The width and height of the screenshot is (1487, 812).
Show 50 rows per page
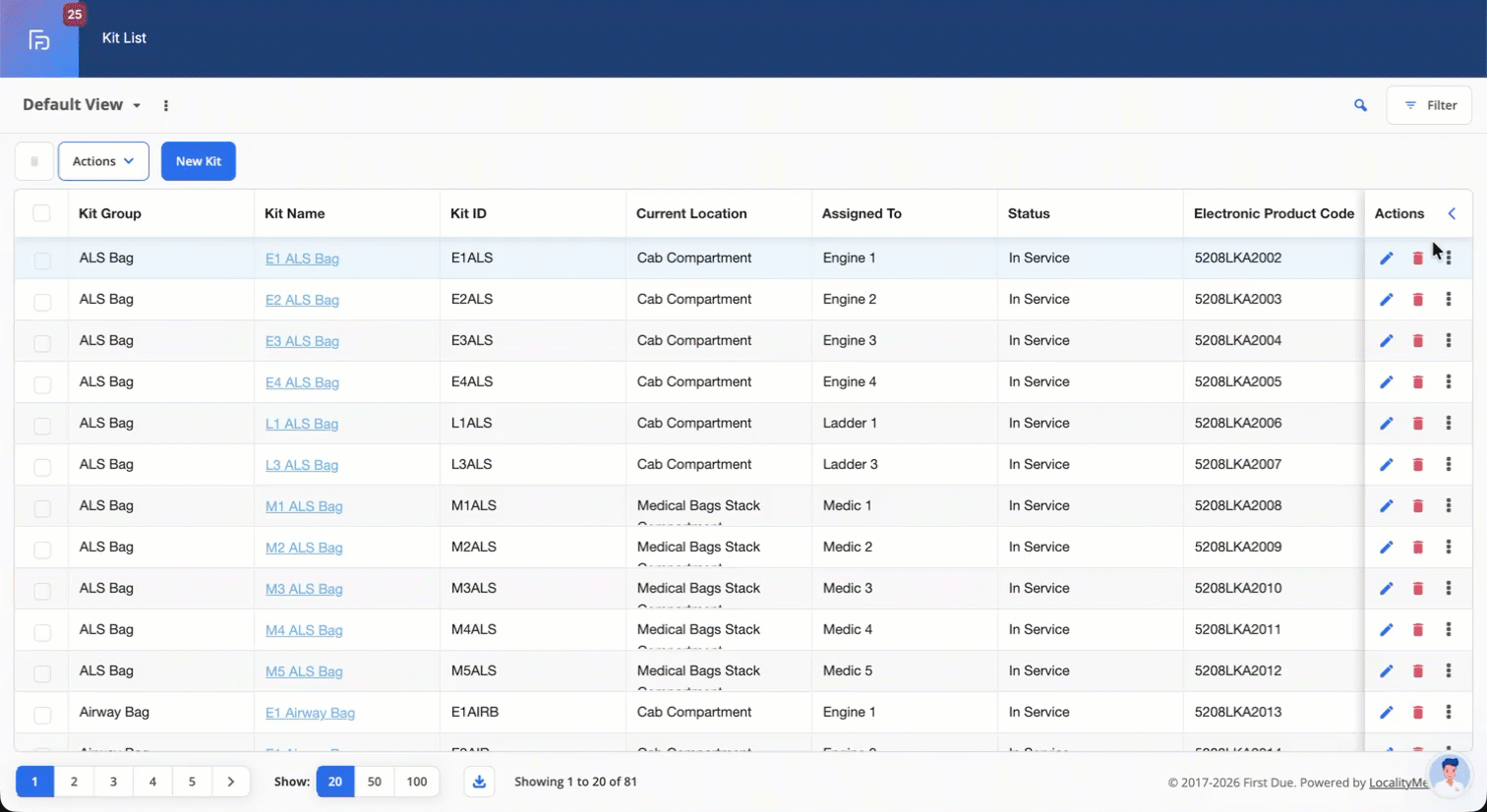374,782
